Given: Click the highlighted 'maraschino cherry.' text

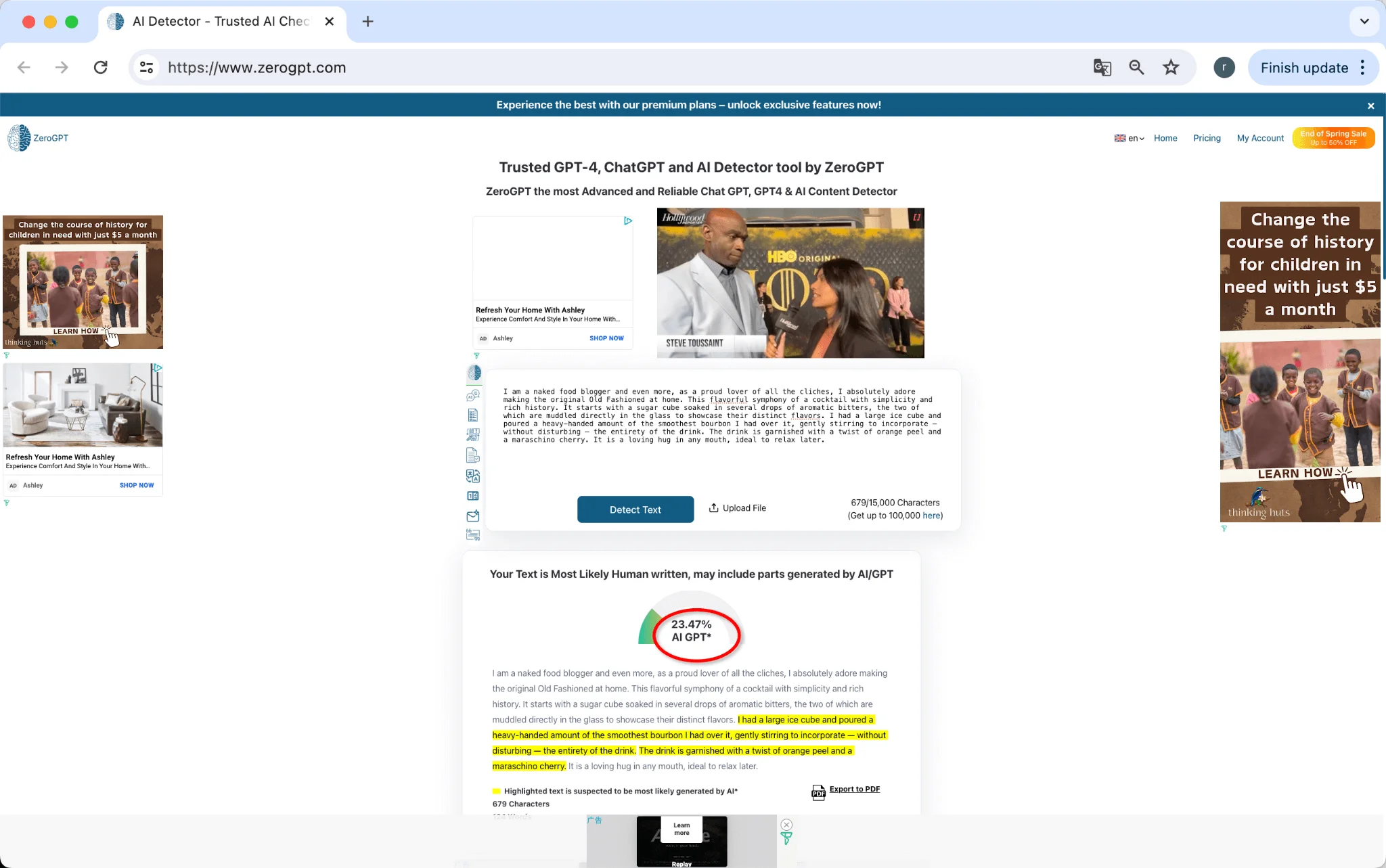Looking at the screenshot, I should [529, 767].
